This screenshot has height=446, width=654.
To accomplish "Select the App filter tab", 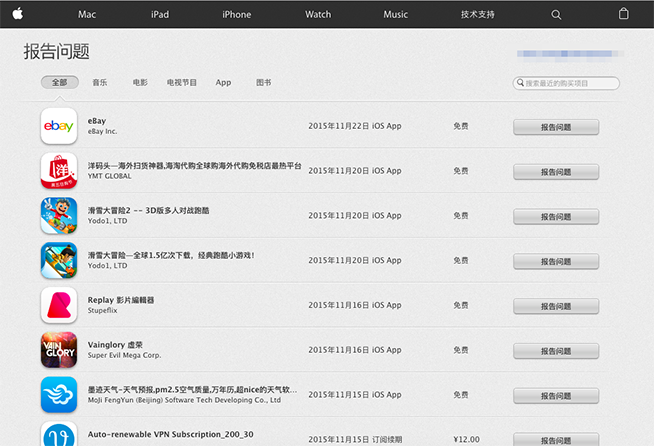I will [223, 83].
